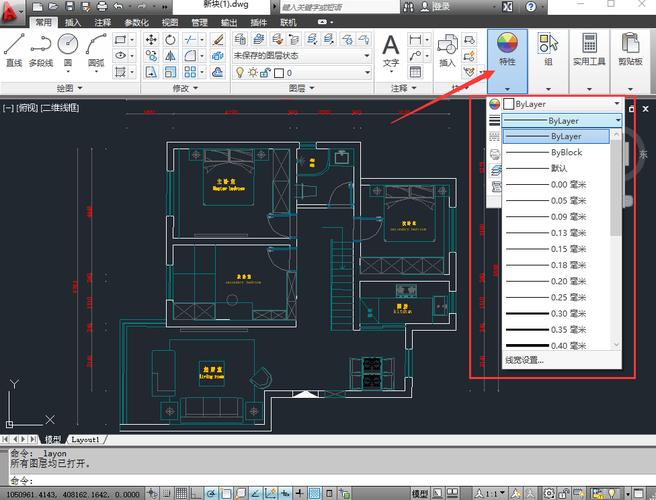Select the Array tool
The height and width of the screenshot is (500, 656).
coord(190,72)
